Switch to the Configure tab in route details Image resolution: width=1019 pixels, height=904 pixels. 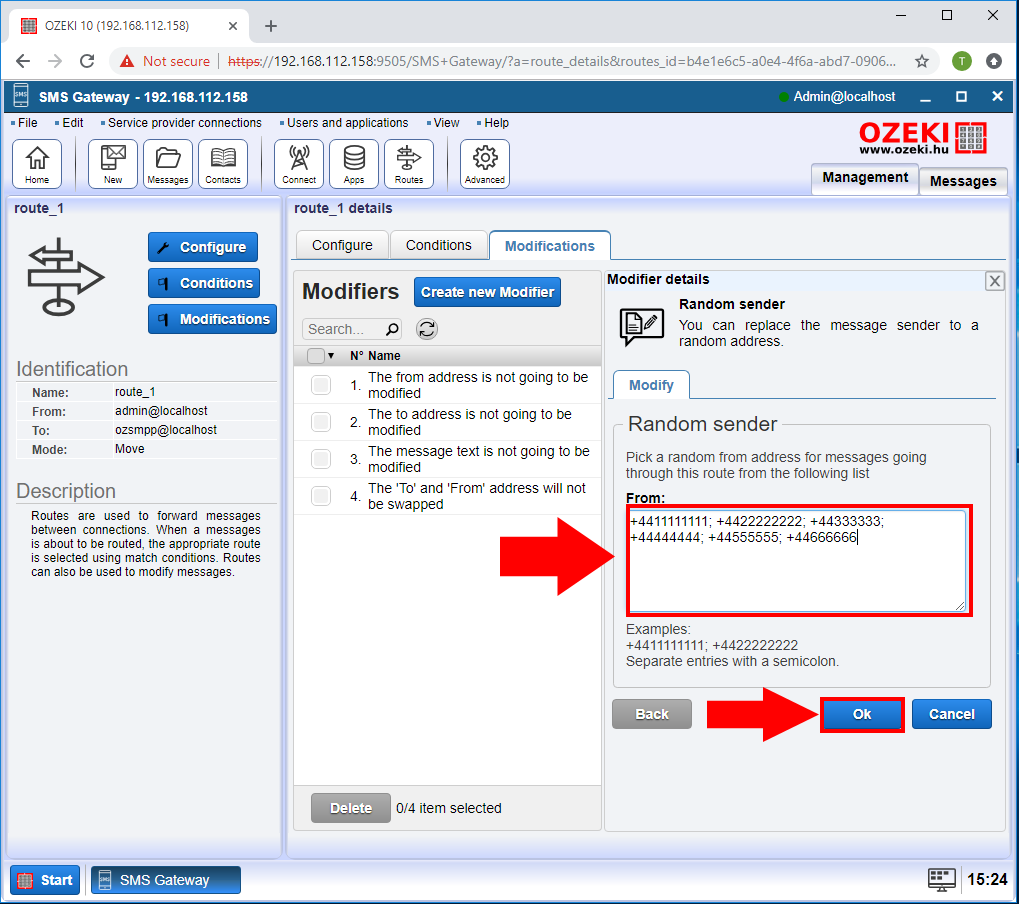[x=342, y=245]
